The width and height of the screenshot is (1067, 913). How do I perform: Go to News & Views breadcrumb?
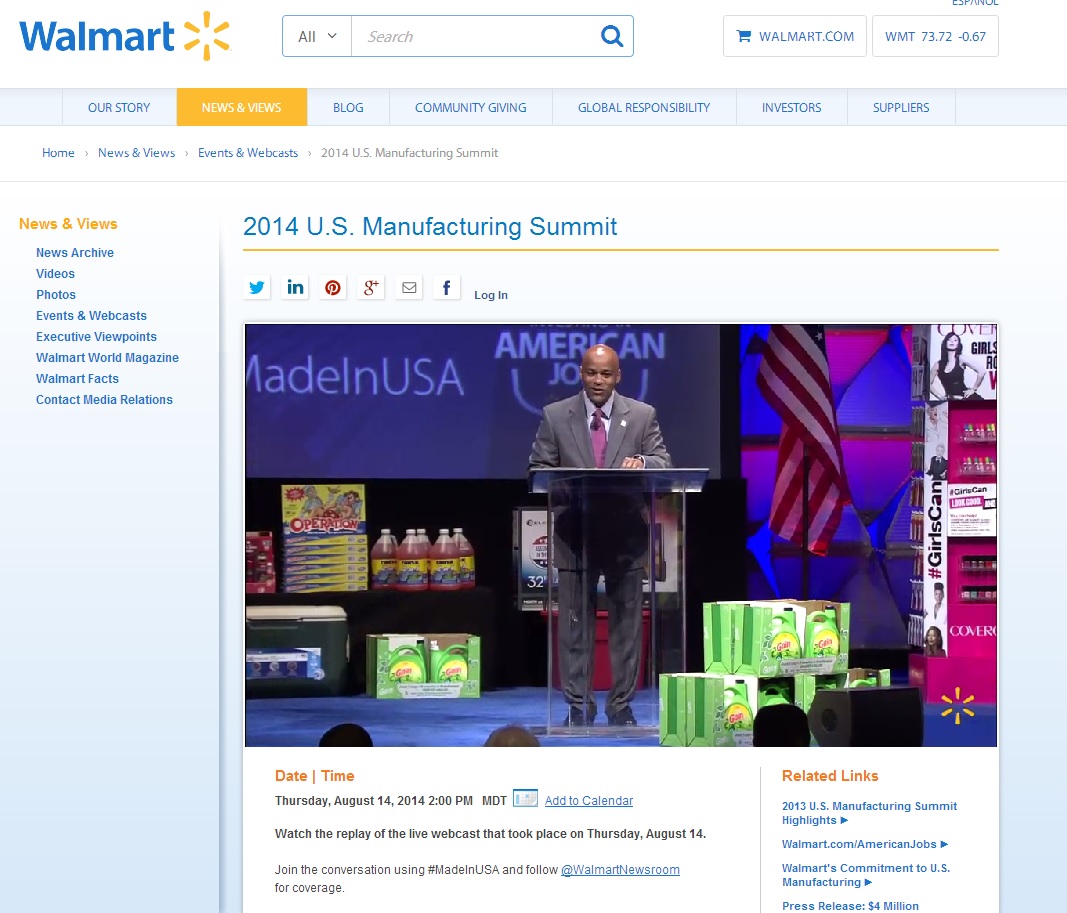[x=137, y=153]
